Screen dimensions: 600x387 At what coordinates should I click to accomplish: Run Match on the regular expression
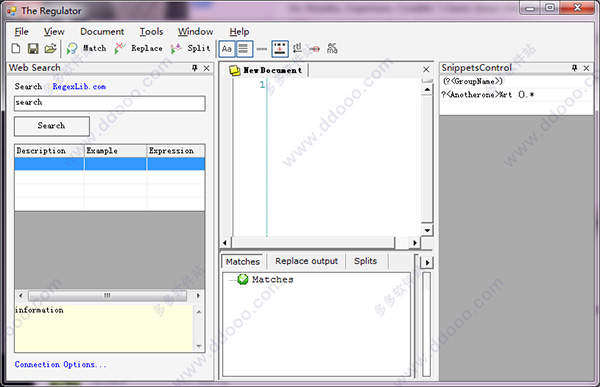[x=86, y=49]
